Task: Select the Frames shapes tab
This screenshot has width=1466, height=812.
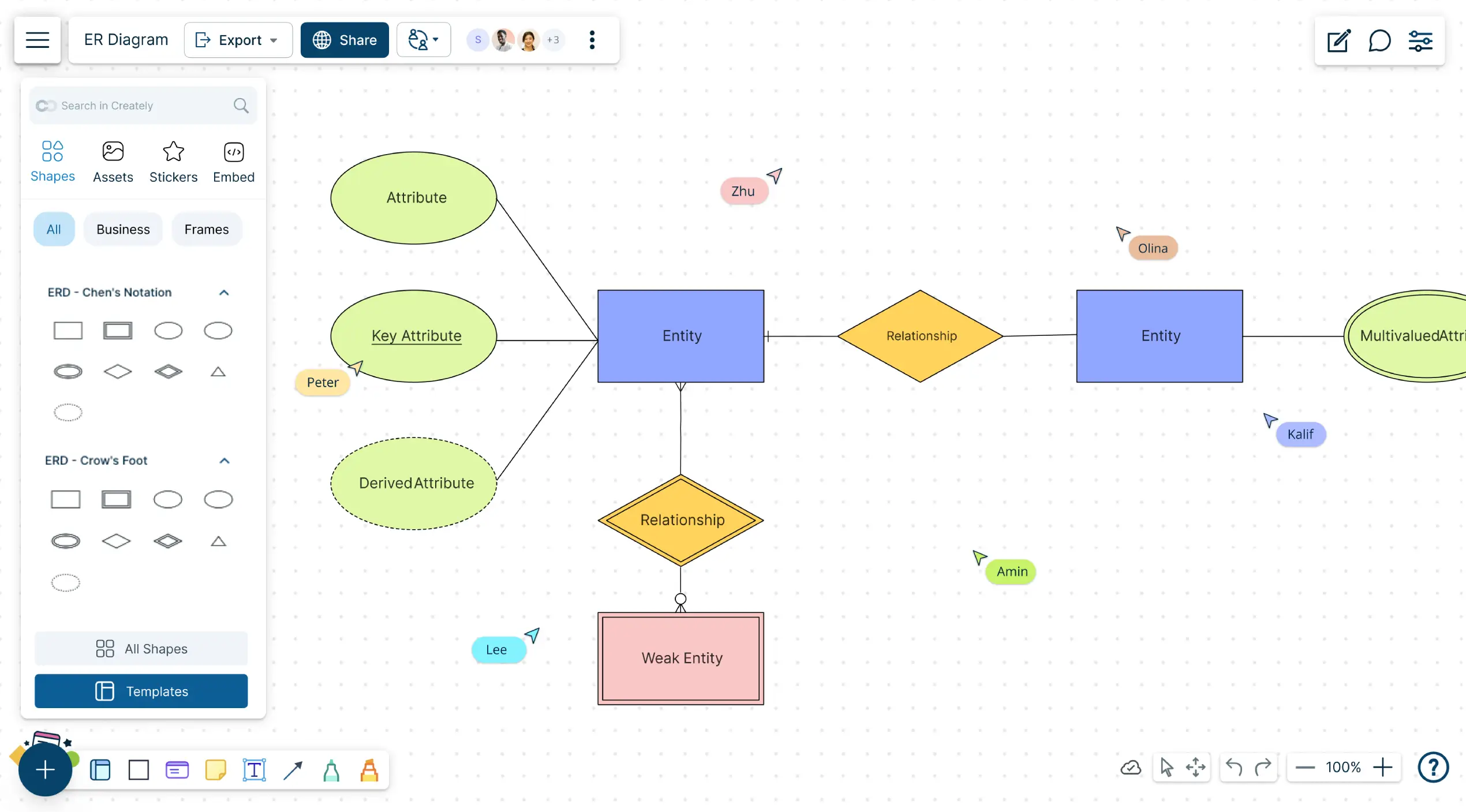Action: tap(206, 229)
